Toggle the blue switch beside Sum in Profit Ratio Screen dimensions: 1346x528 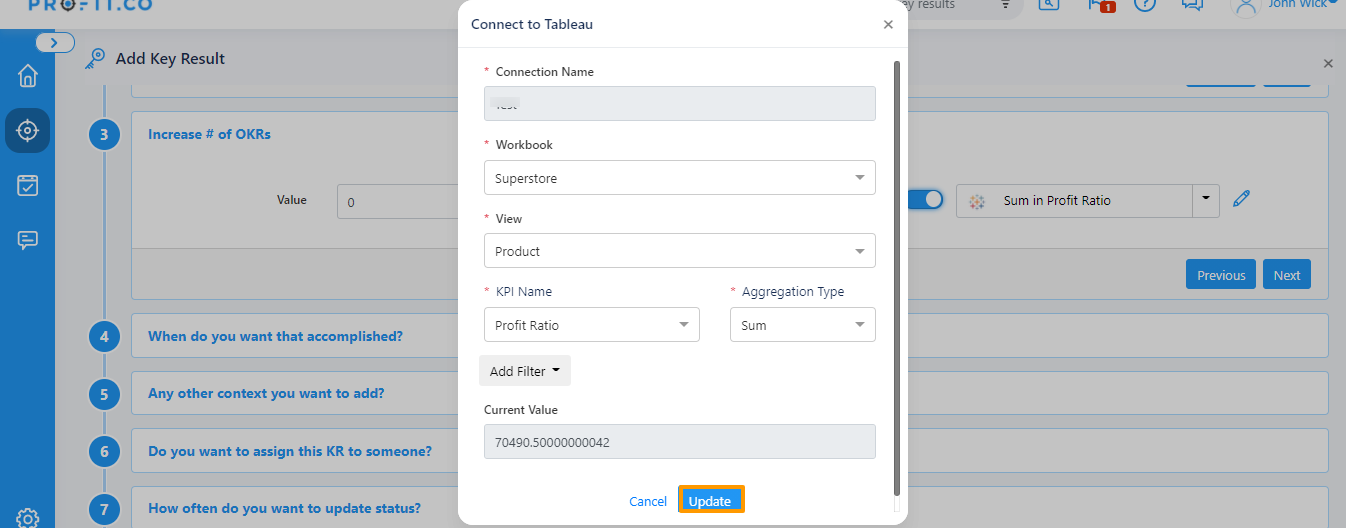[925, 200]
